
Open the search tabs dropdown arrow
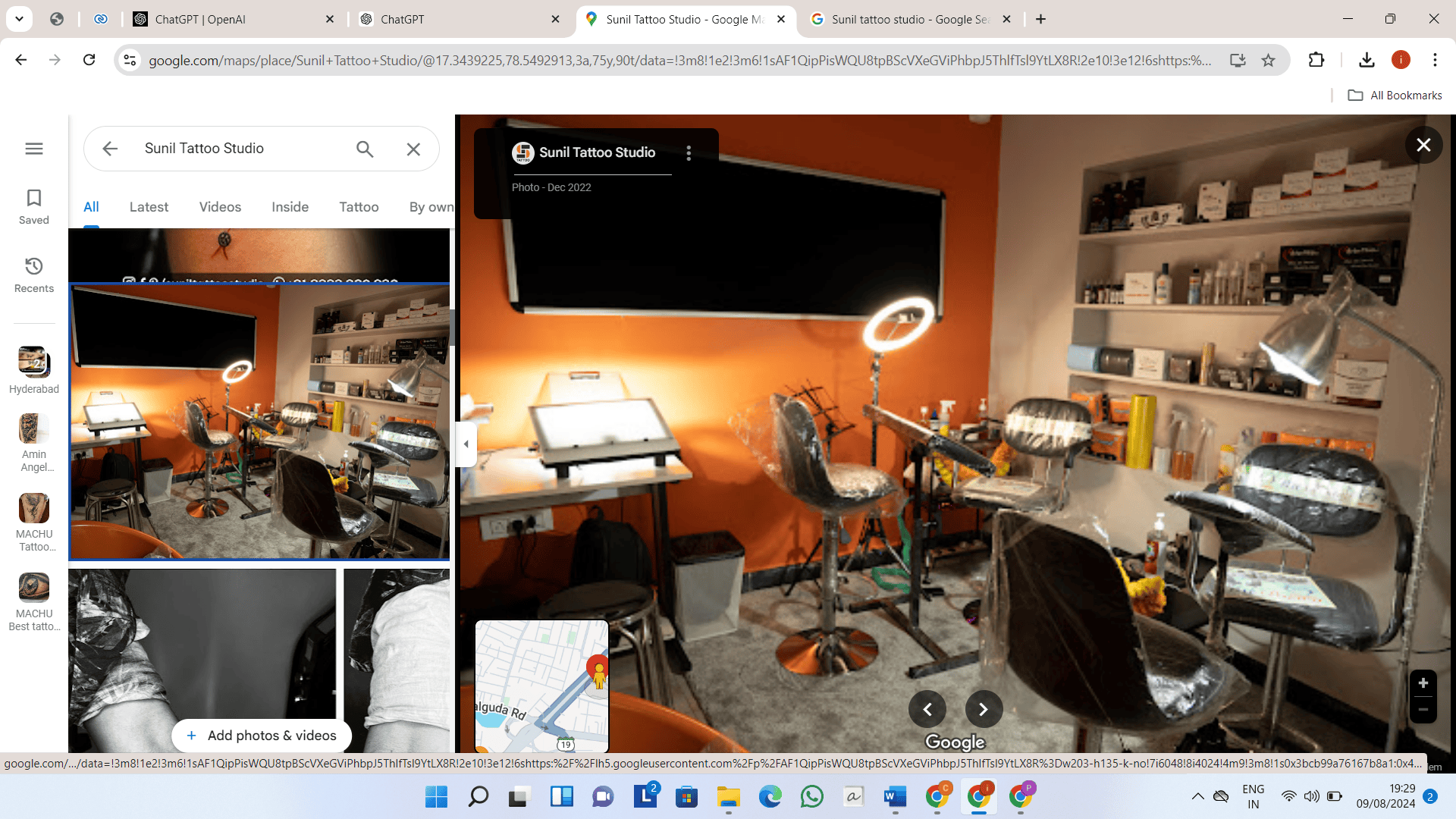[19, 19]
